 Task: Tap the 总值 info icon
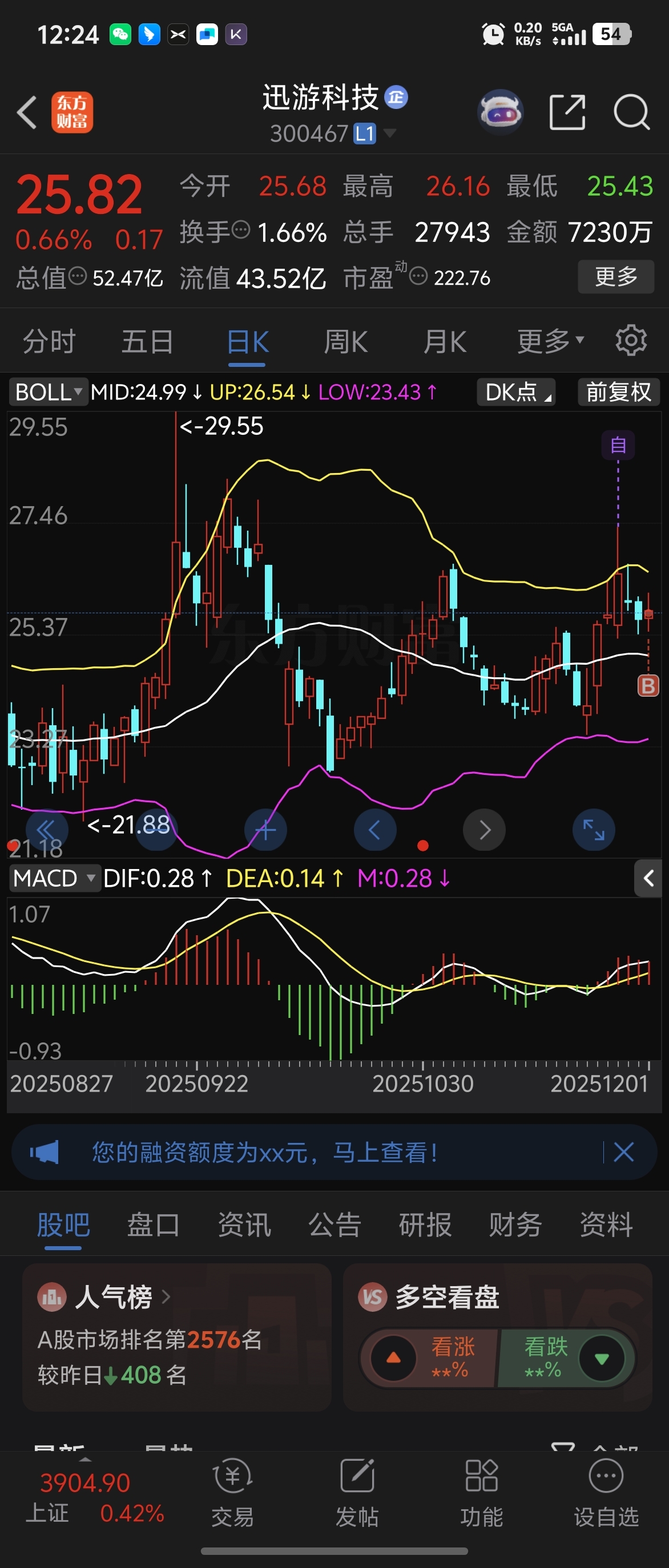click(x=77, y=276)
